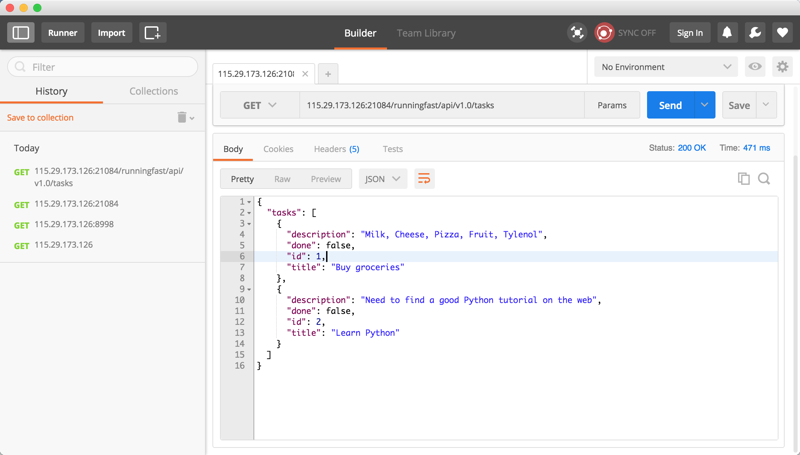Open the response Cookies tab
Screen dimensions: 800x455
[278, 149]
